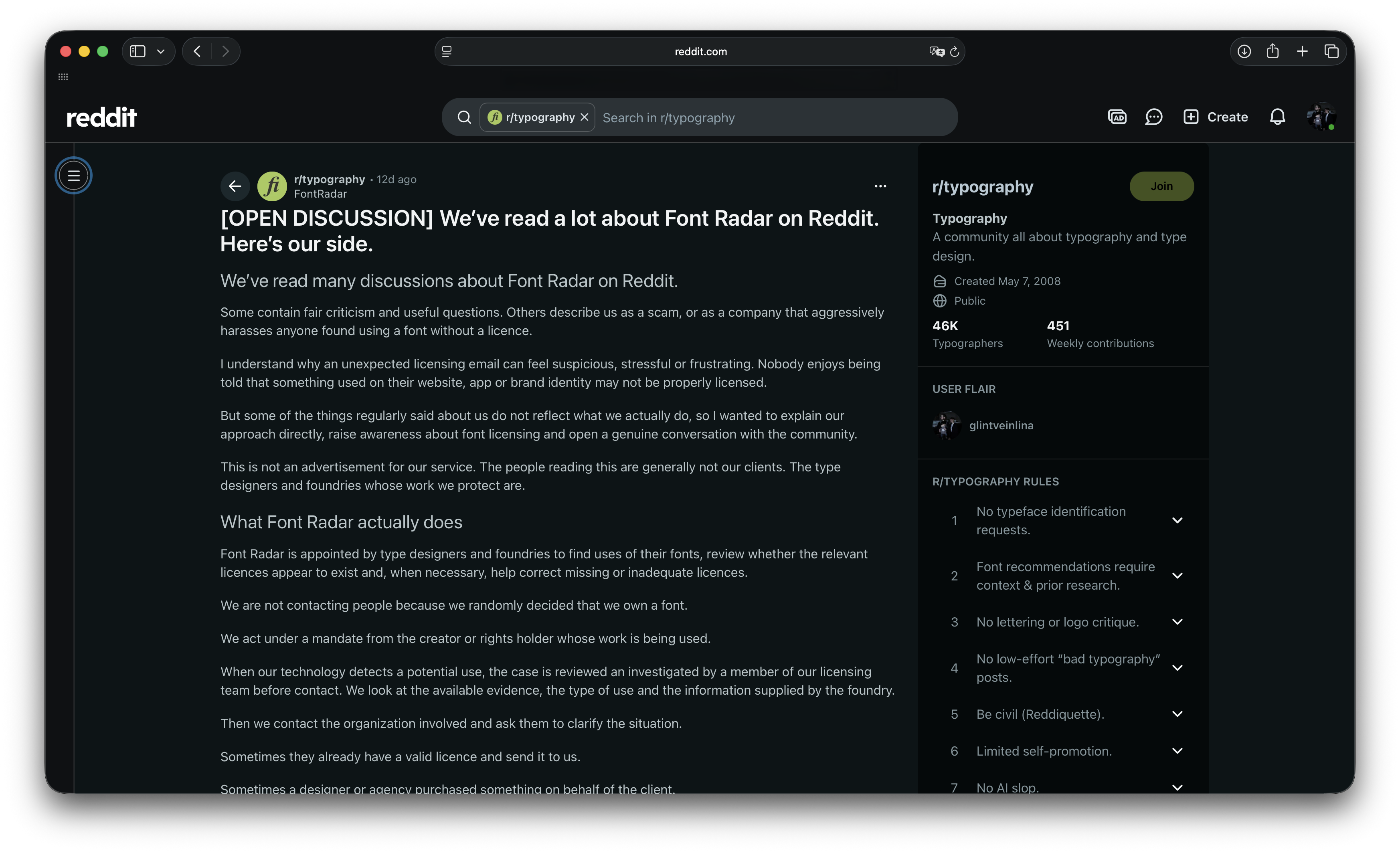Open the Safari share menu
1400x853 pixels.
(x=1273, y=51)
